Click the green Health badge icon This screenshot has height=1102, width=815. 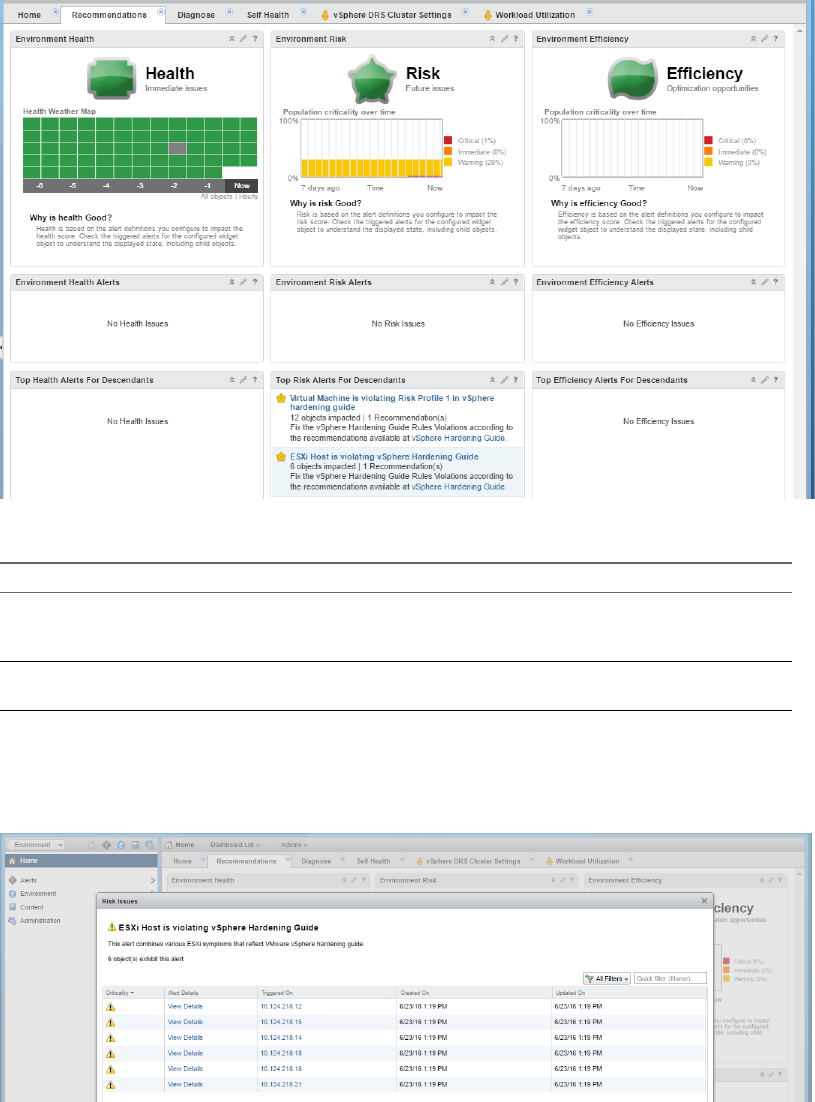112,78
